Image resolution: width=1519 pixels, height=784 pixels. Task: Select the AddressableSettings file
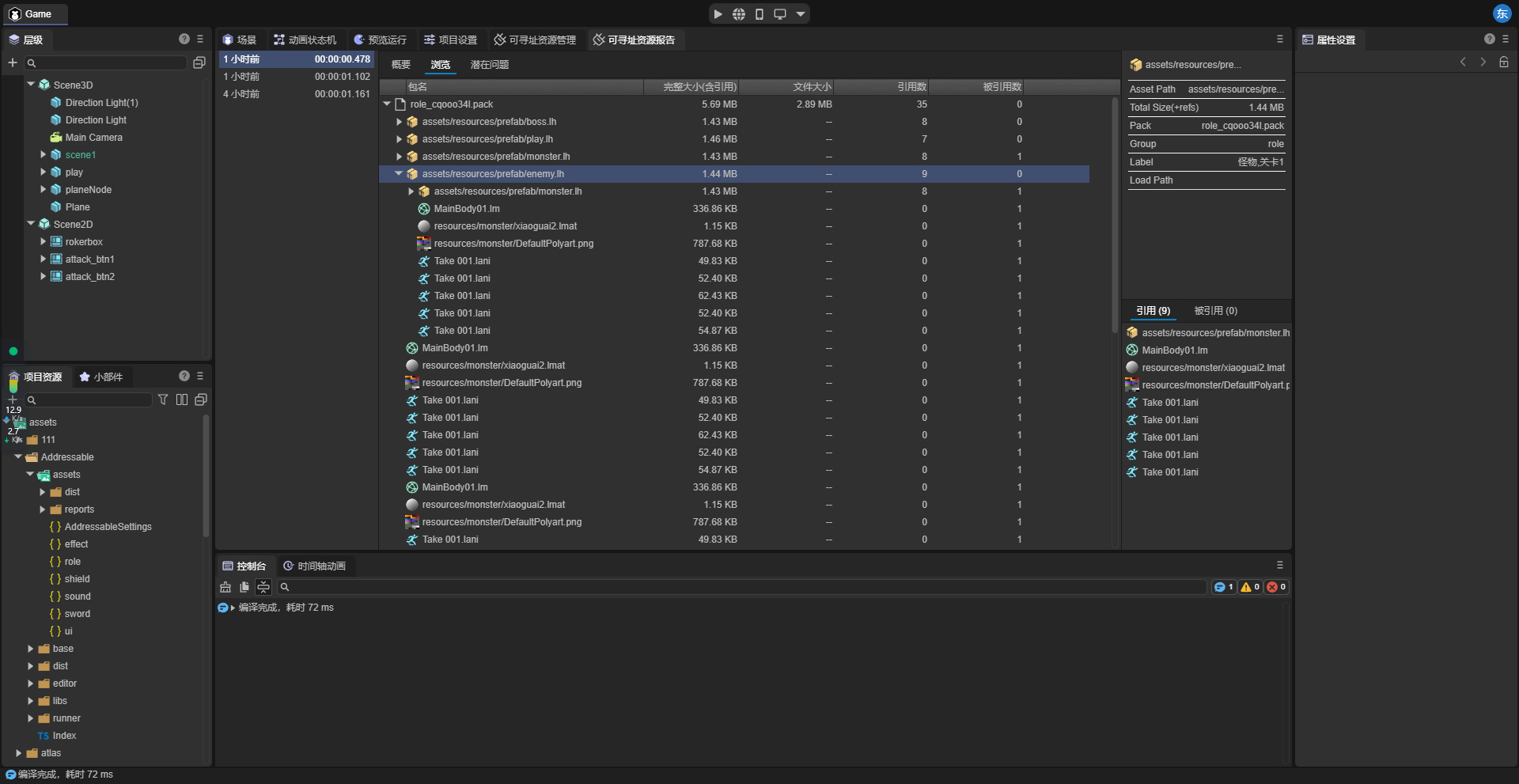[108, 526]
